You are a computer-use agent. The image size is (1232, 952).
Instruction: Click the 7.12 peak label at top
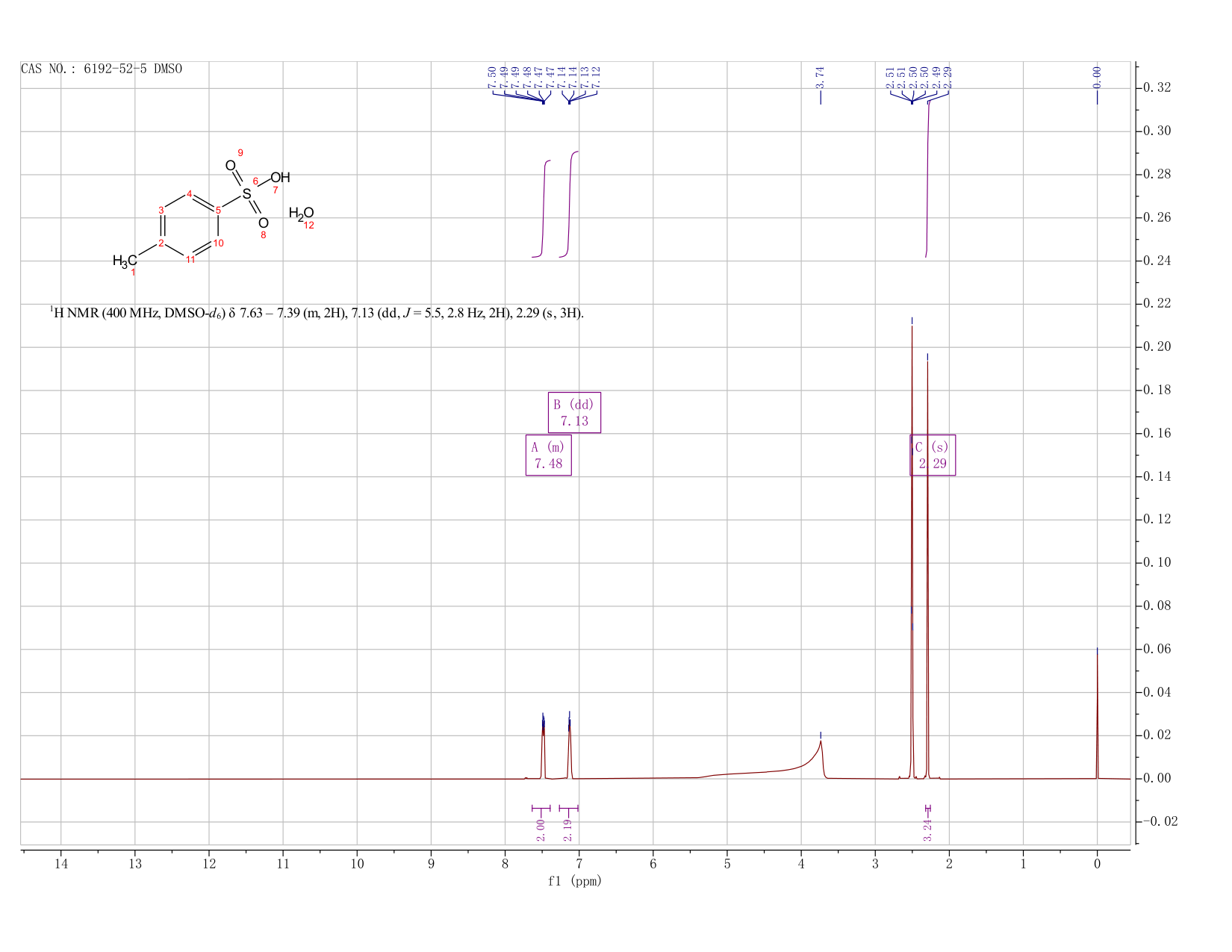click(597, 77)
